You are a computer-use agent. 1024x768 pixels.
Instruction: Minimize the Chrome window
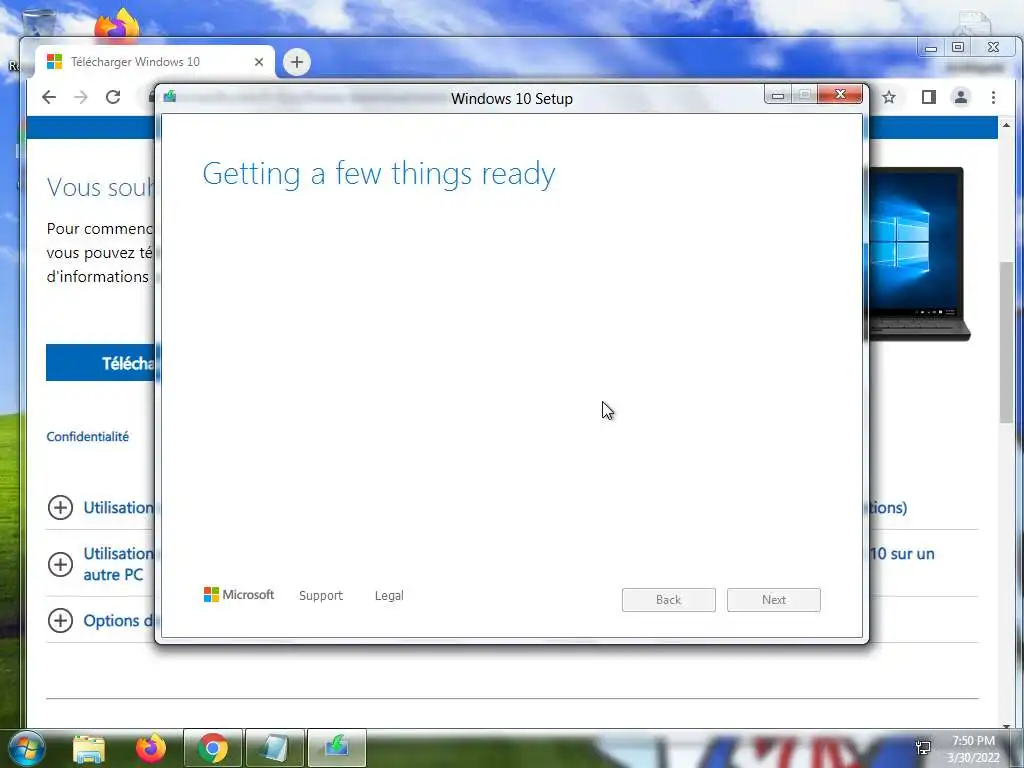[x=931, y=48]
